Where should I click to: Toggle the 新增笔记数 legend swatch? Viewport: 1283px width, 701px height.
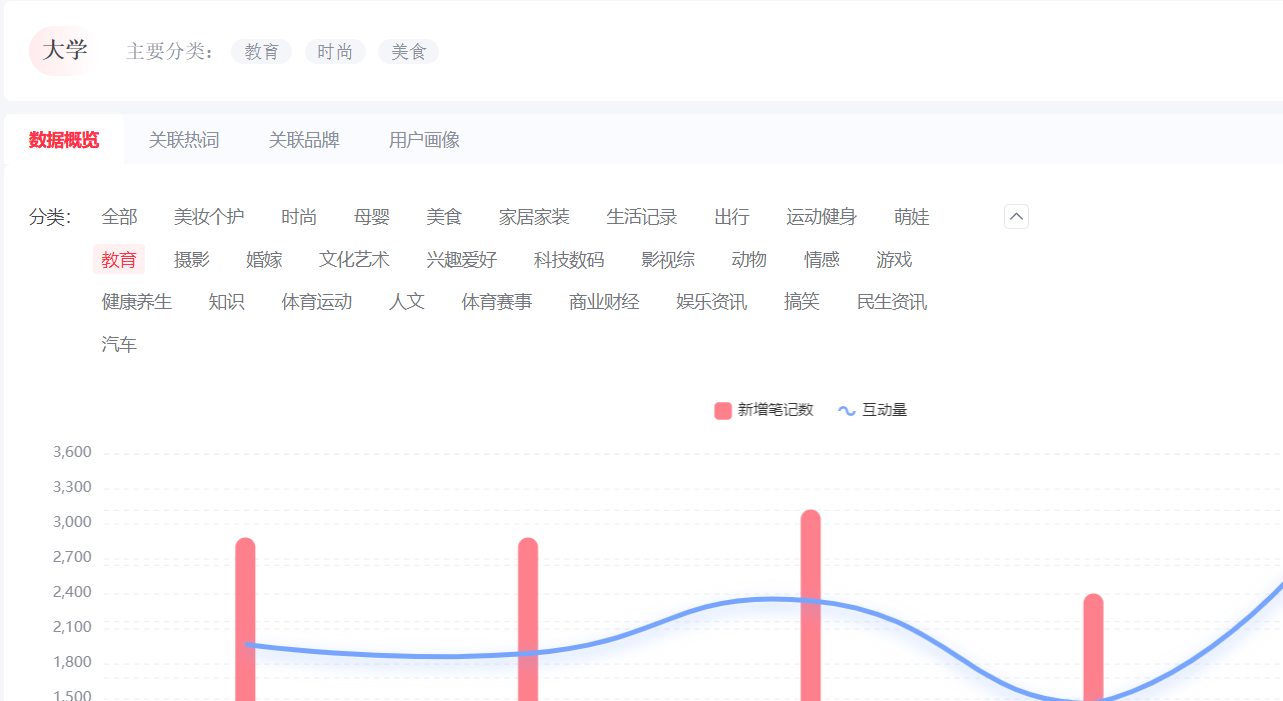click(723, 410)
